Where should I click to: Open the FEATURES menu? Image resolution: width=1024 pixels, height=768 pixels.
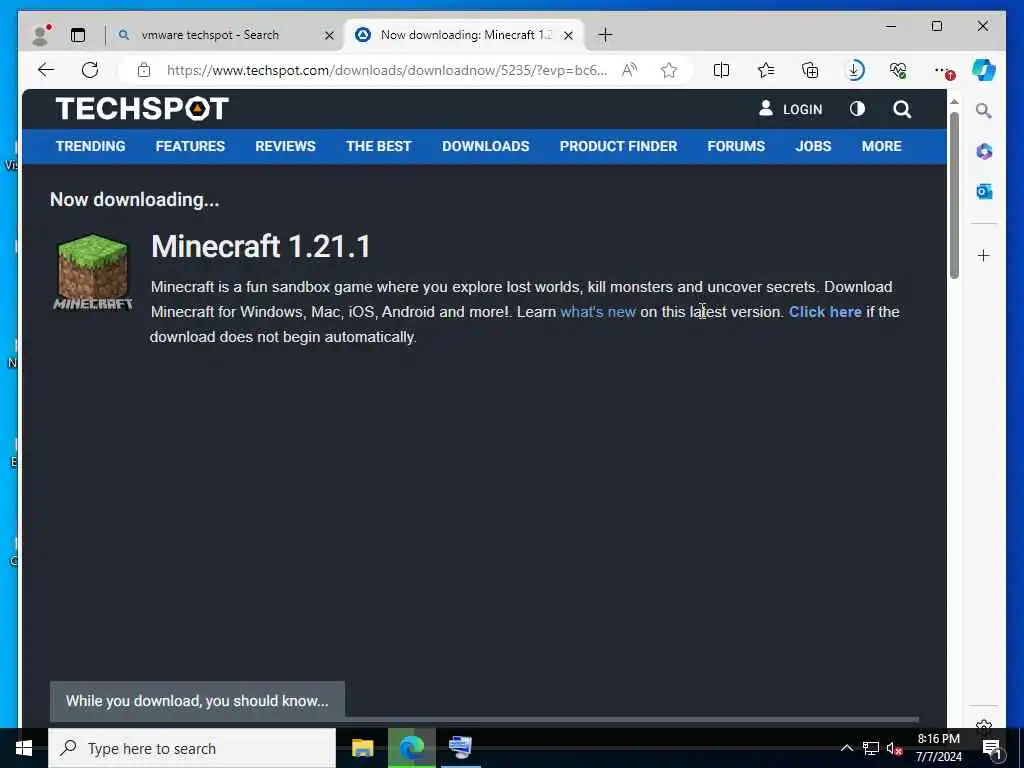coord(190,146)
